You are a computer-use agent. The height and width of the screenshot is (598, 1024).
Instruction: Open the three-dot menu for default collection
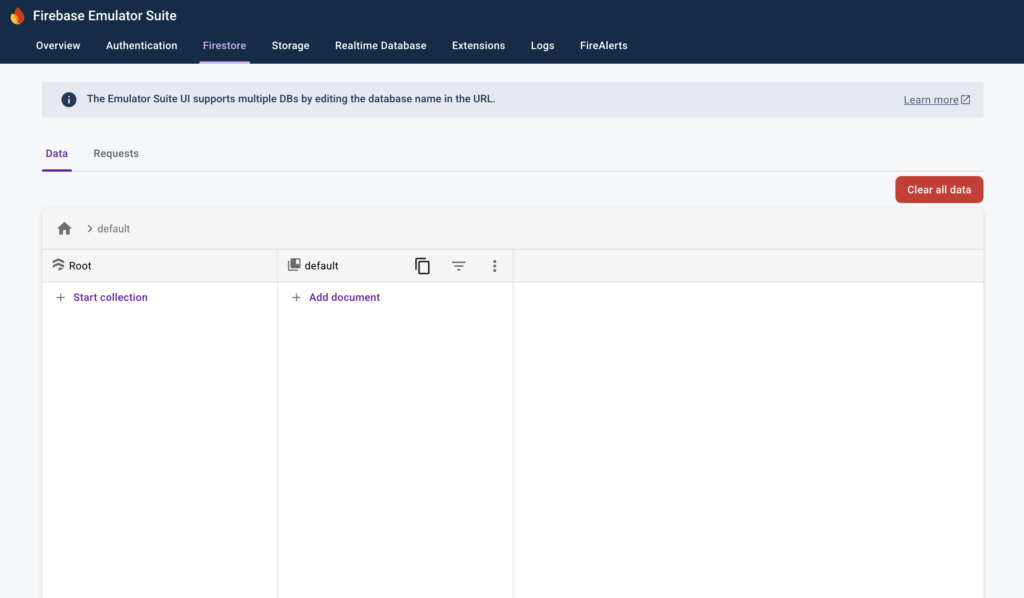tap(494, 266)
